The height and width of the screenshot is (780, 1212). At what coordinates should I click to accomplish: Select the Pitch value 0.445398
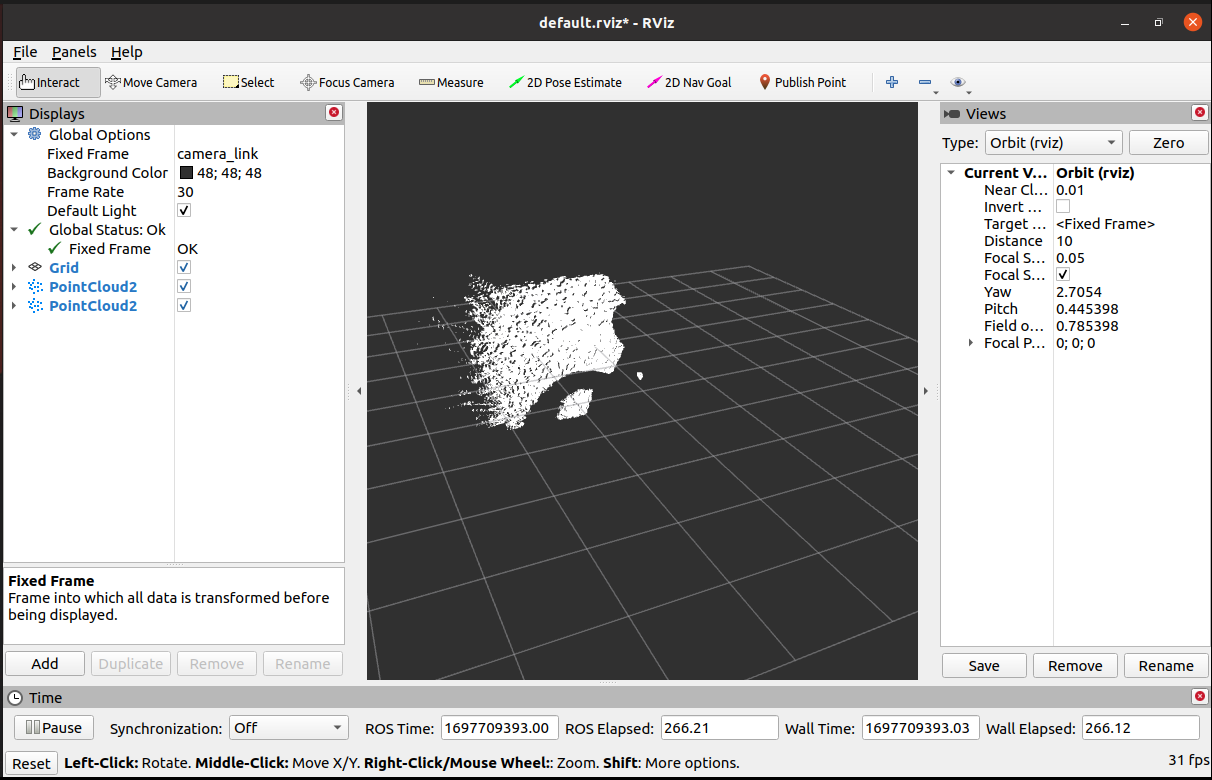pyautogui.click(x=1087, y=308)
